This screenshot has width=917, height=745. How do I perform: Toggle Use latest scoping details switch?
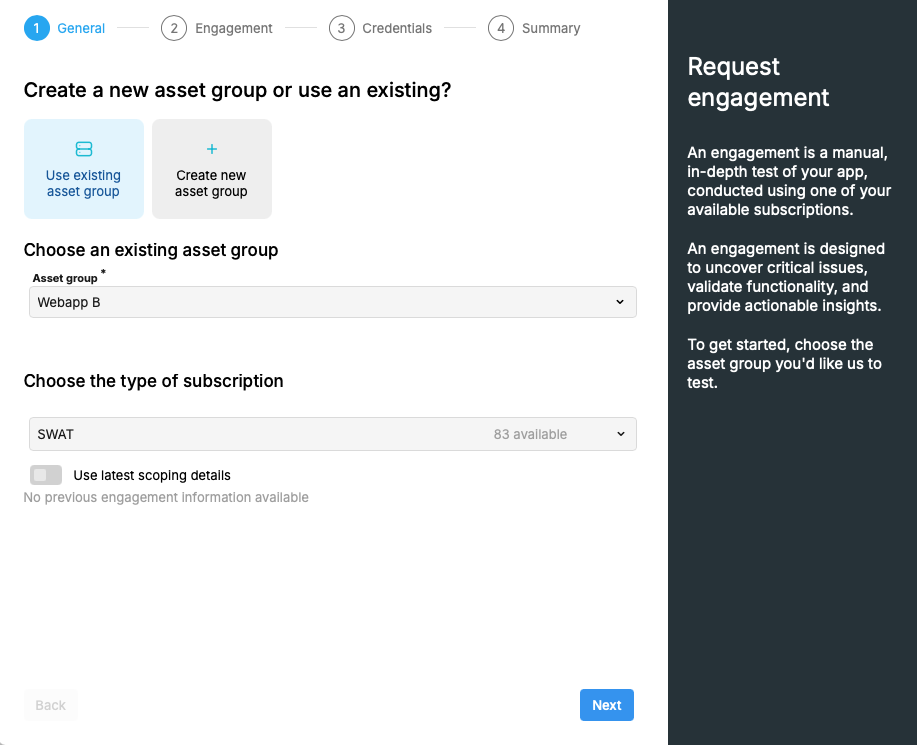(x=46, y=475)
